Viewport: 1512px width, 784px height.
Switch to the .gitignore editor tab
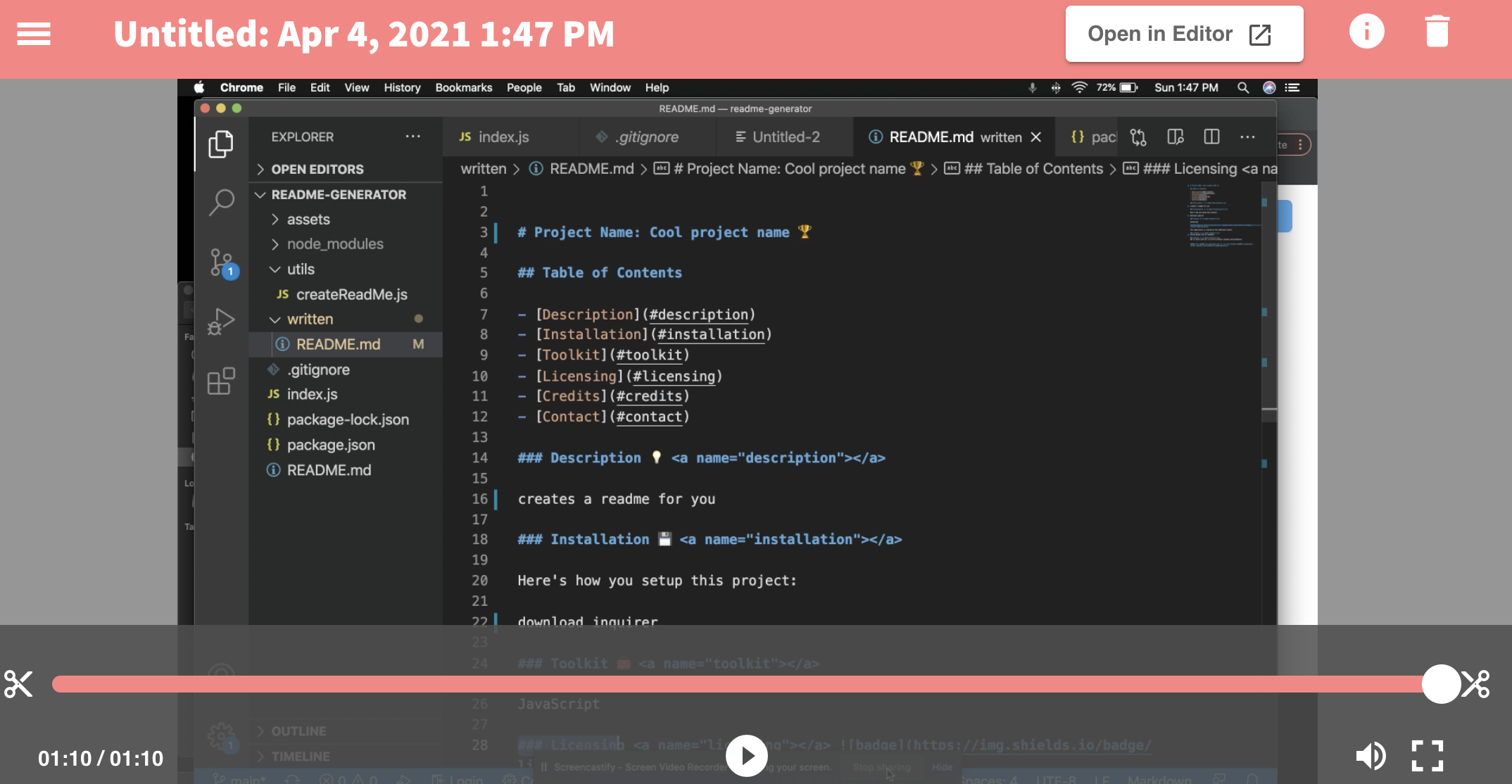pos(647,137)
